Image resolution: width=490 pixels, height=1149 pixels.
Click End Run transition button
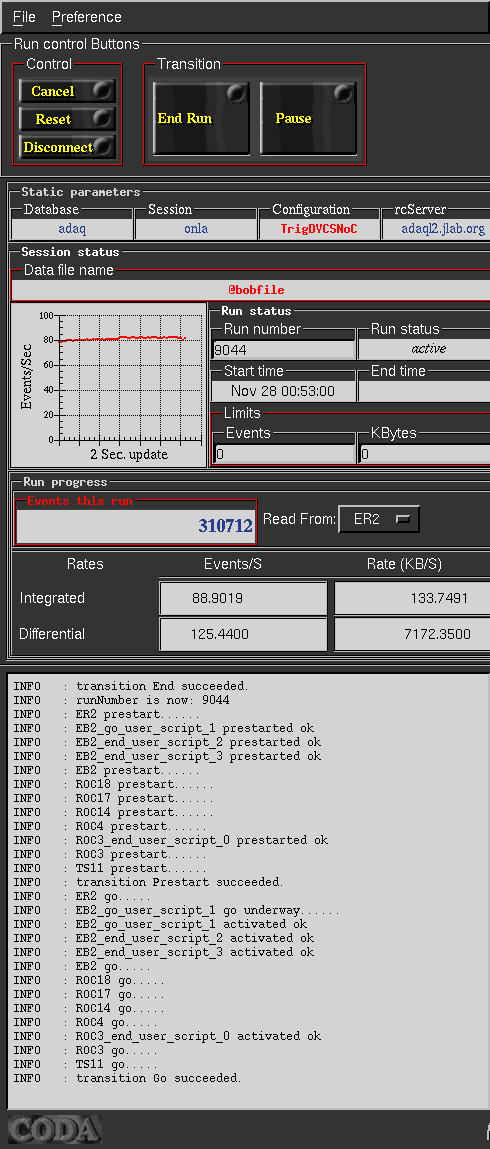tap(201, 118)
